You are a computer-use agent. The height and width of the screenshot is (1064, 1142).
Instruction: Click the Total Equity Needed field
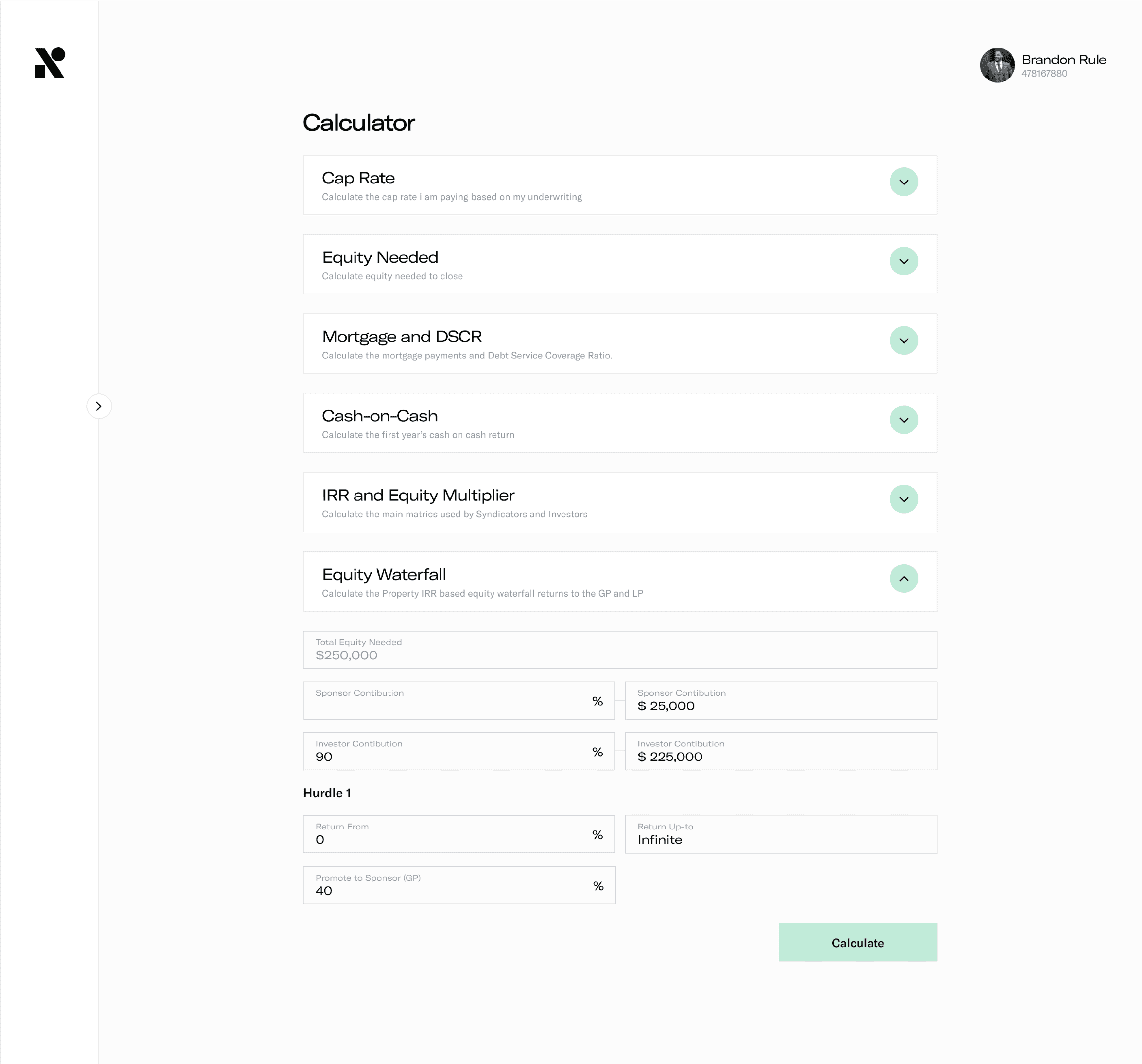[619, 650]
